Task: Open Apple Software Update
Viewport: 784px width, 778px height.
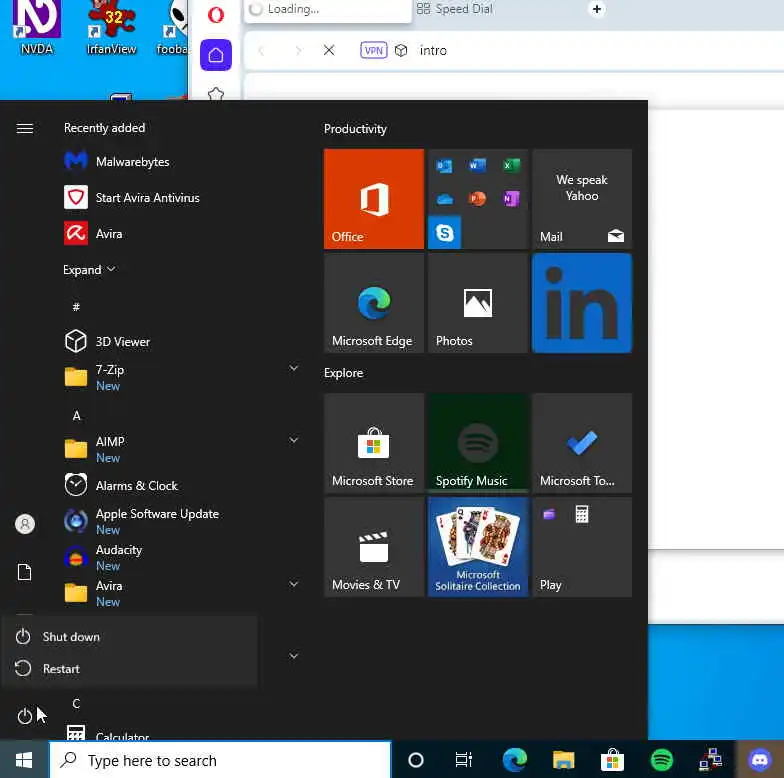Action: point(180,522)
